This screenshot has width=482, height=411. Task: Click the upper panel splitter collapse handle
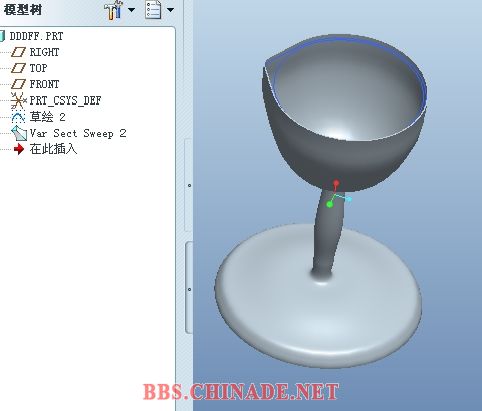coord(188,185)
